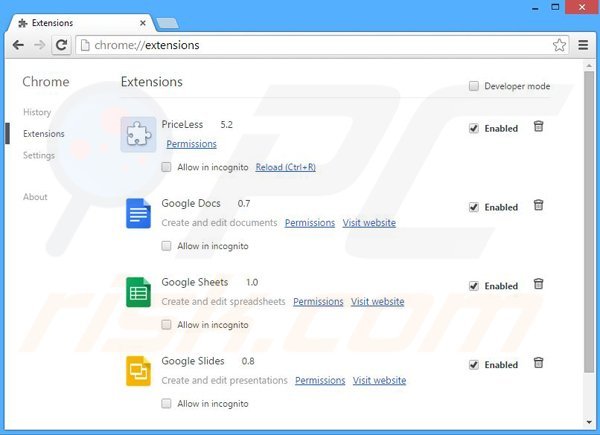Click the scrollbar up arrow
This screenshot has height=435, width=600.
click(x=589, y=66)
